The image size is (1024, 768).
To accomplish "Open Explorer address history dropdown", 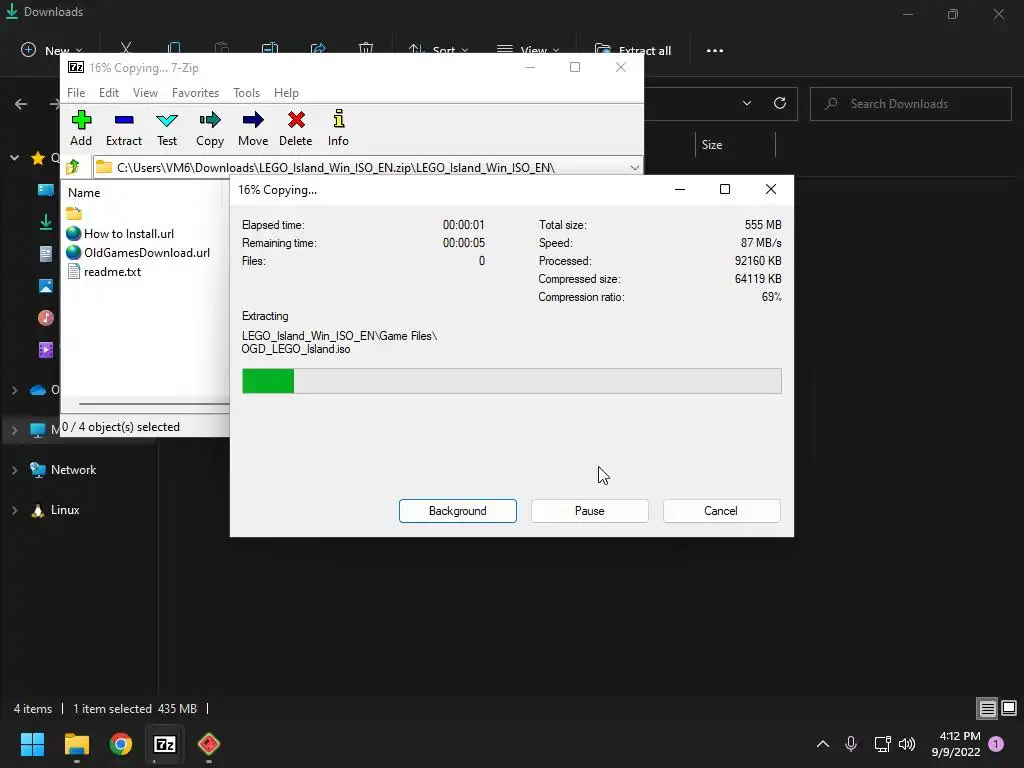I will [746, 103].
